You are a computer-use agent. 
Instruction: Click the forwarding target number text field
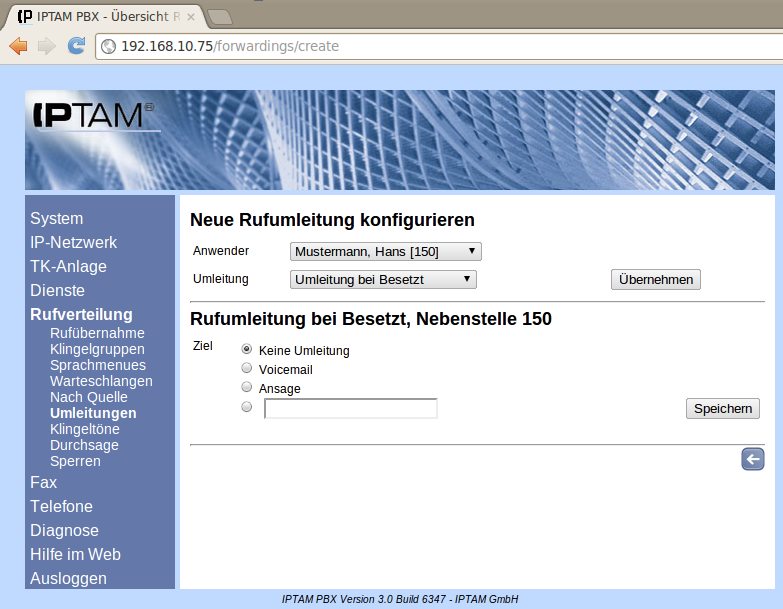coord(350,408)
